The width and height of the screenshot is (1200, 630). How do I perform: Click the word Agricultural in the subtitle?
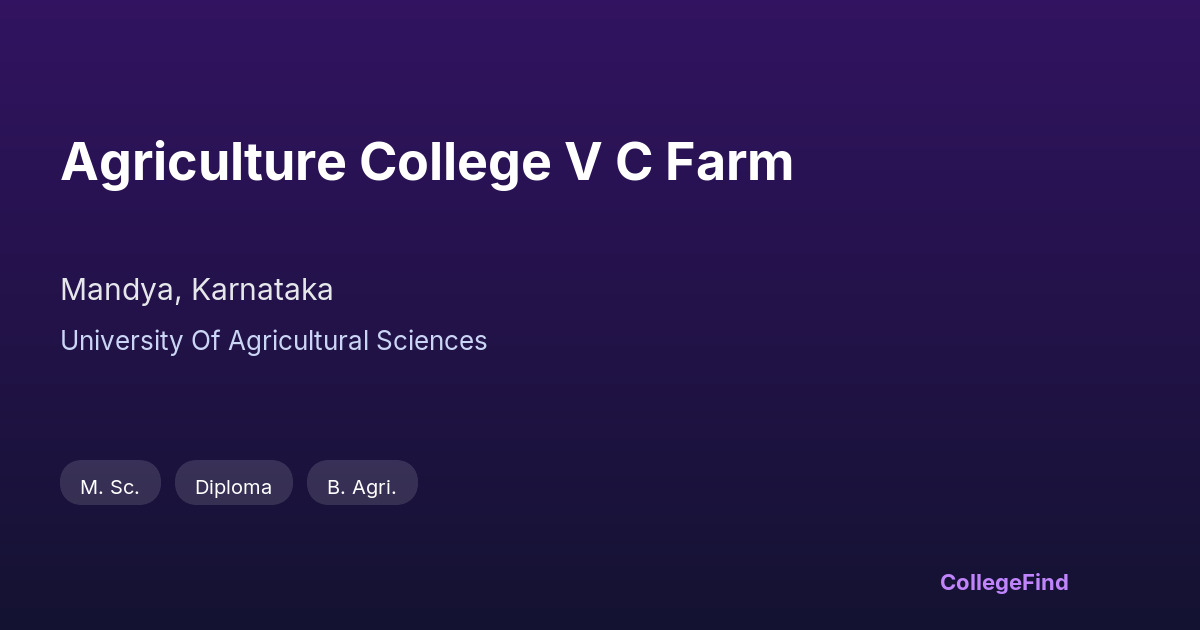coord(299,341)
